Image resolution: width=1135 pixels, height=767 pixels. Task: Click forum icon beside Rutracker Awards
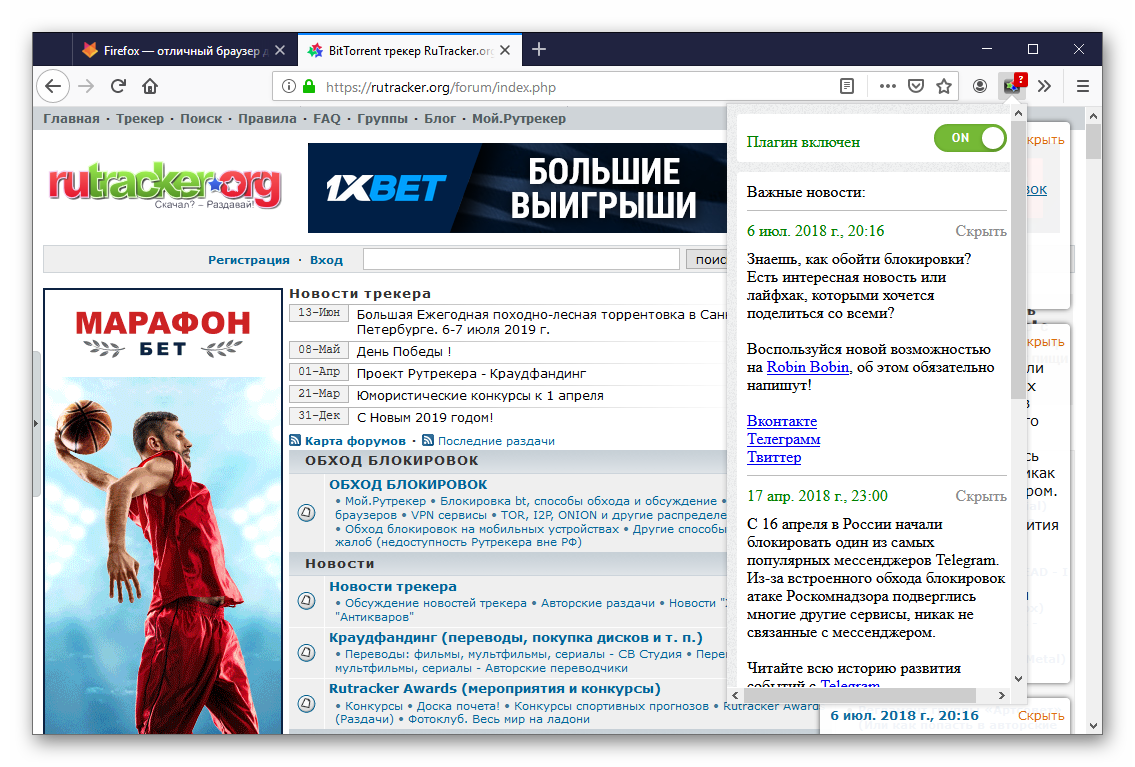(x=307, y=703)
